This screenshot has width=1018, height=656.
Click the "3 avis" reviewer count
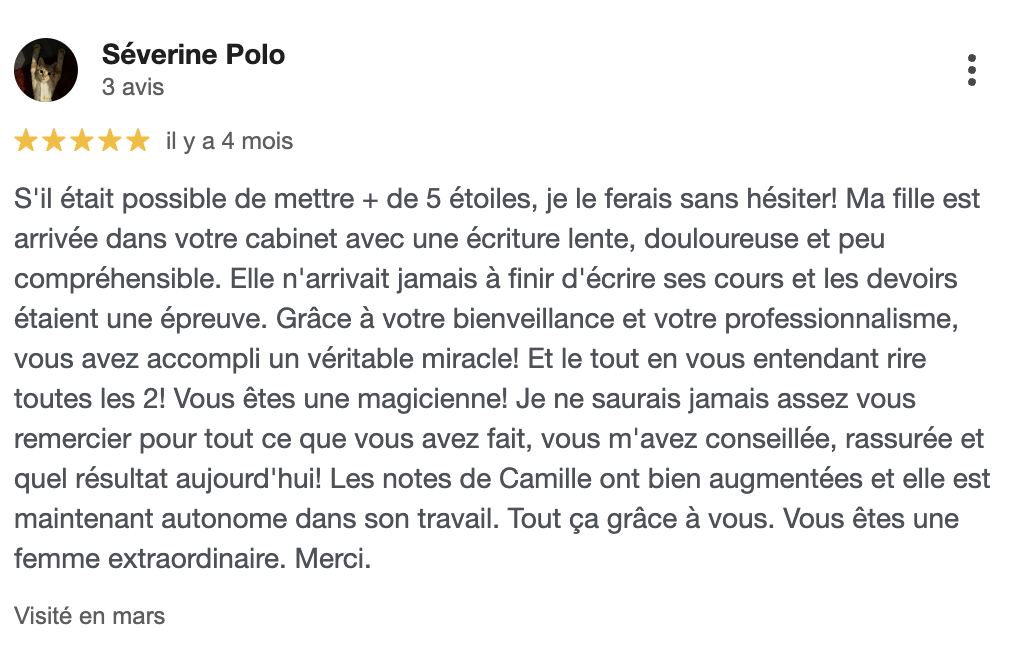(x=133, y=87)
